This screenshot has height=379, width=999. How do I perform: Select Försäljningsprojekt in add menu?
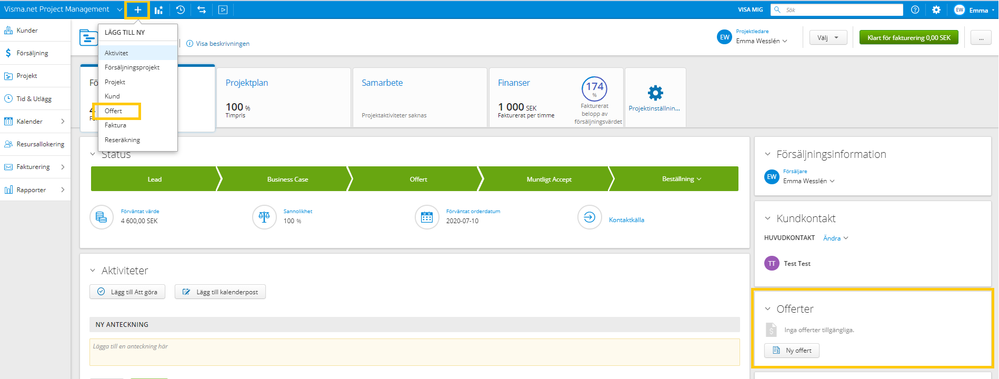coord(138,67)
